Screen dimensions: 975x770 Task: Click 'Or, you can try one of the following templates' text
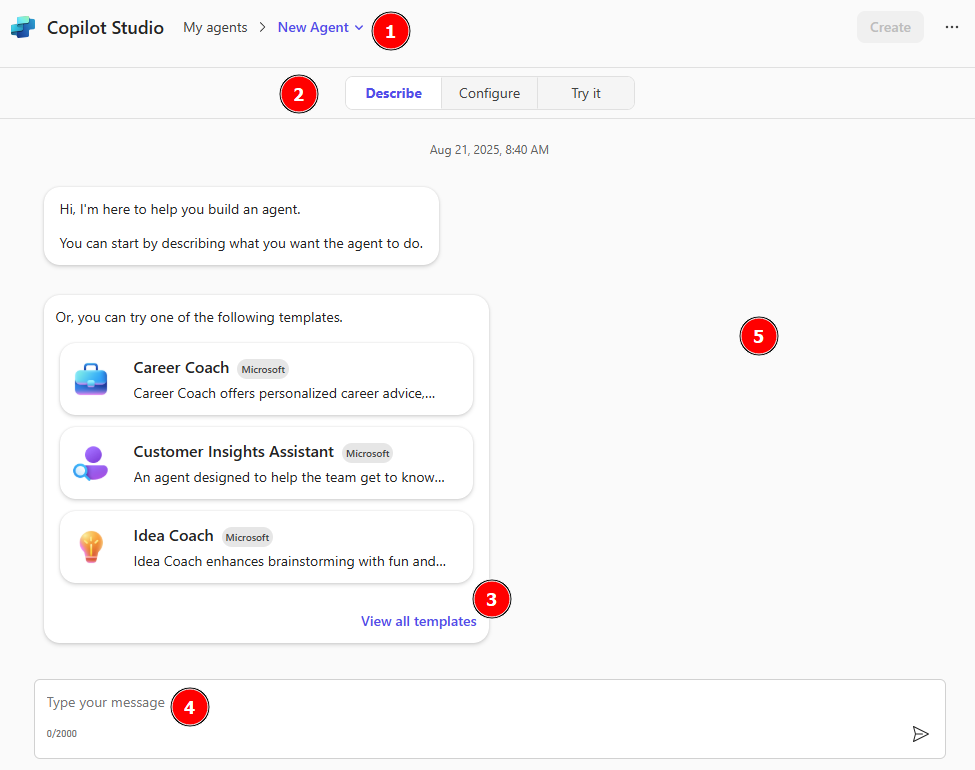pos(199,317)
